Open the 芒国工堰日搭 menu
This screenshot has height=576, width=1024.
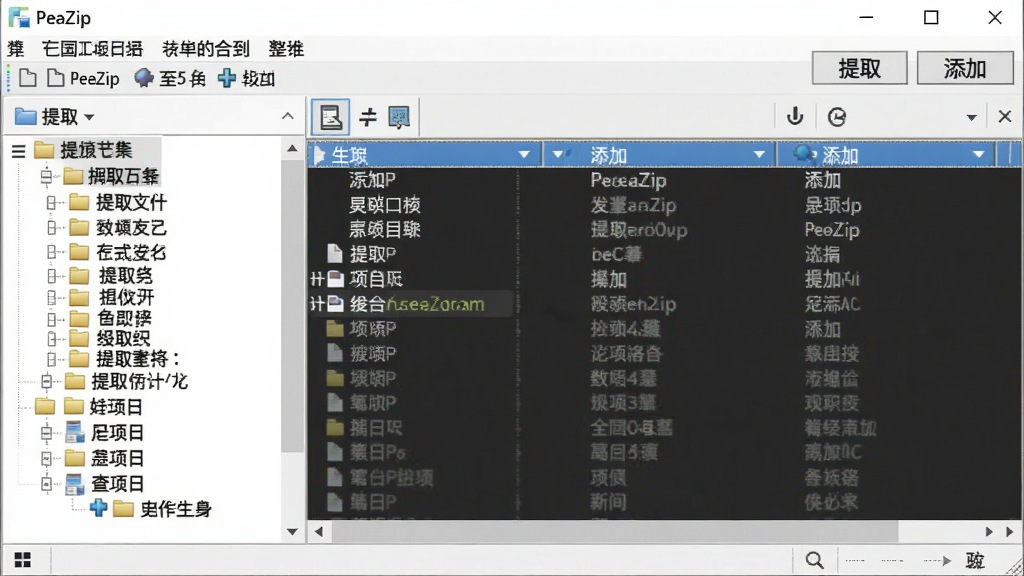click(92, 49)
